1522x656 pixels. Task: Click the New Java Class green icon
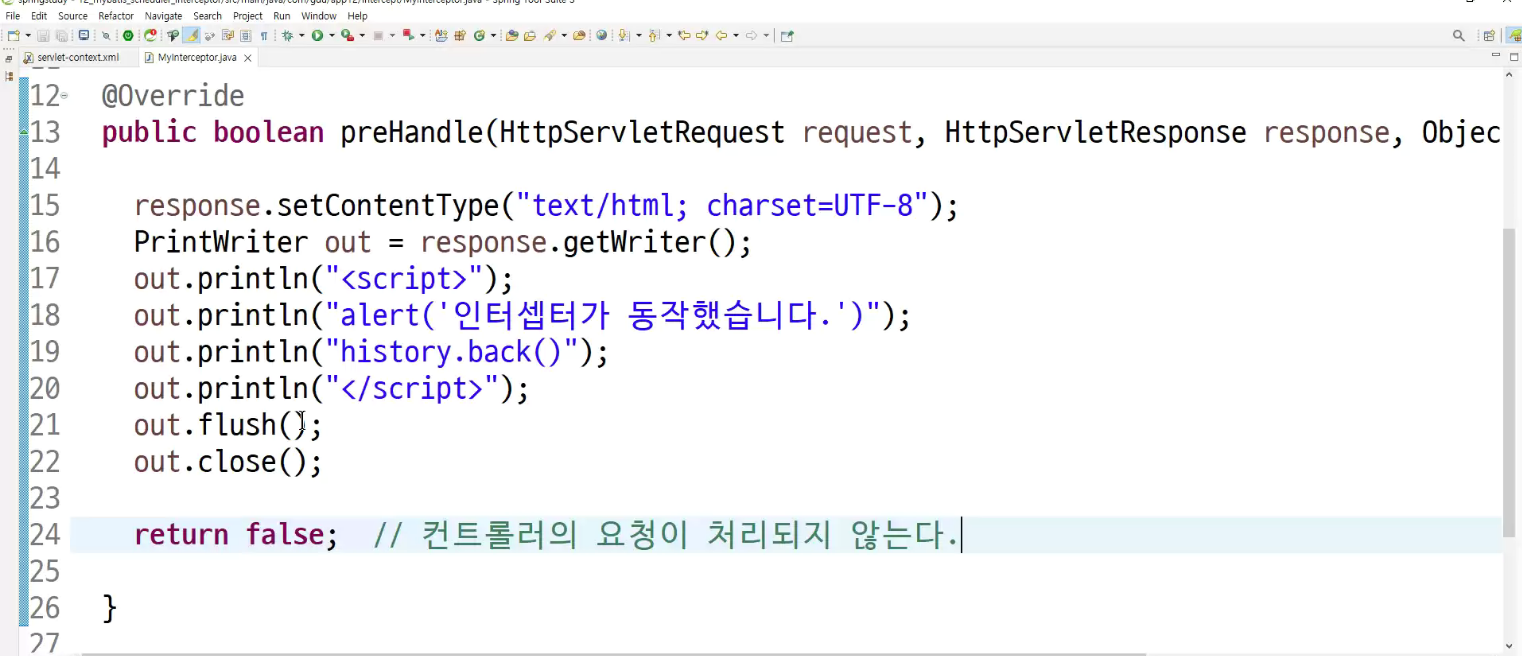[478, 35]
